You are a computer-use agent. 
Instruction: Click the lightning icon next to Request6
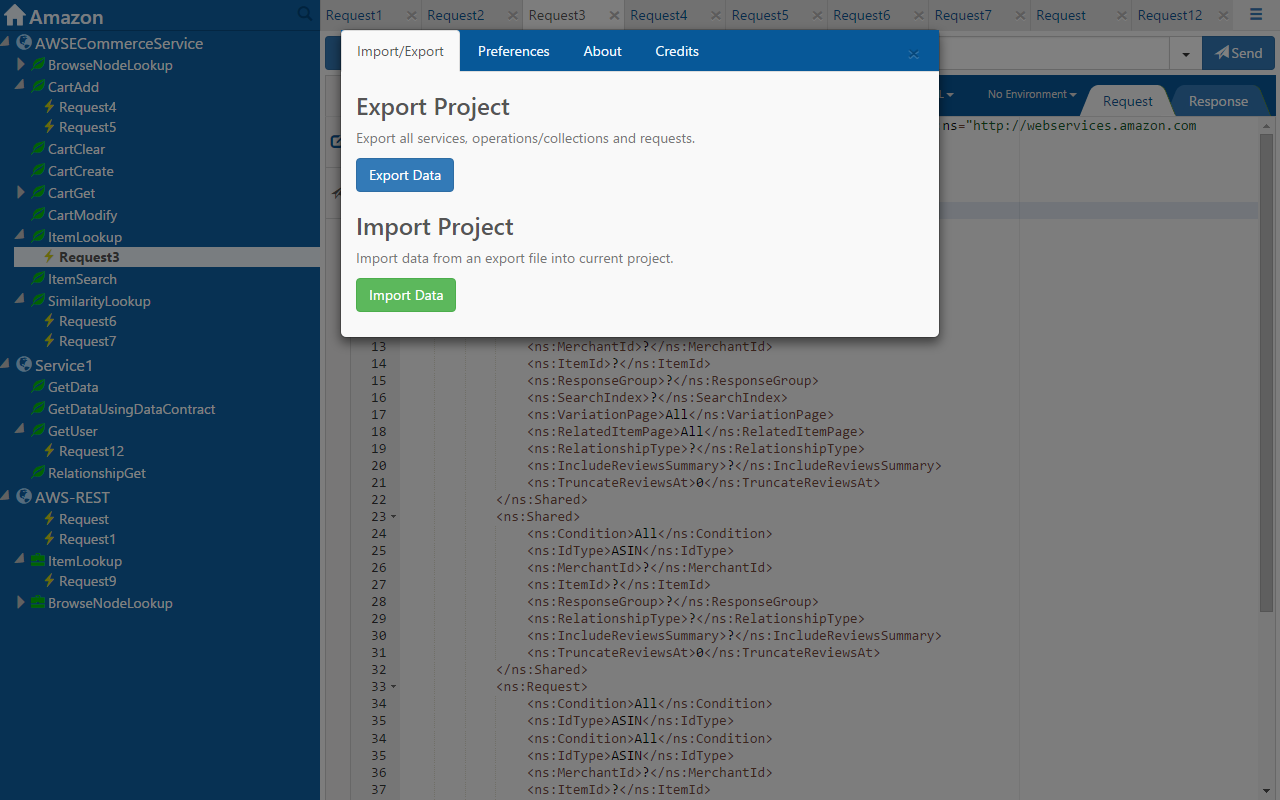[x=49, y=321]
